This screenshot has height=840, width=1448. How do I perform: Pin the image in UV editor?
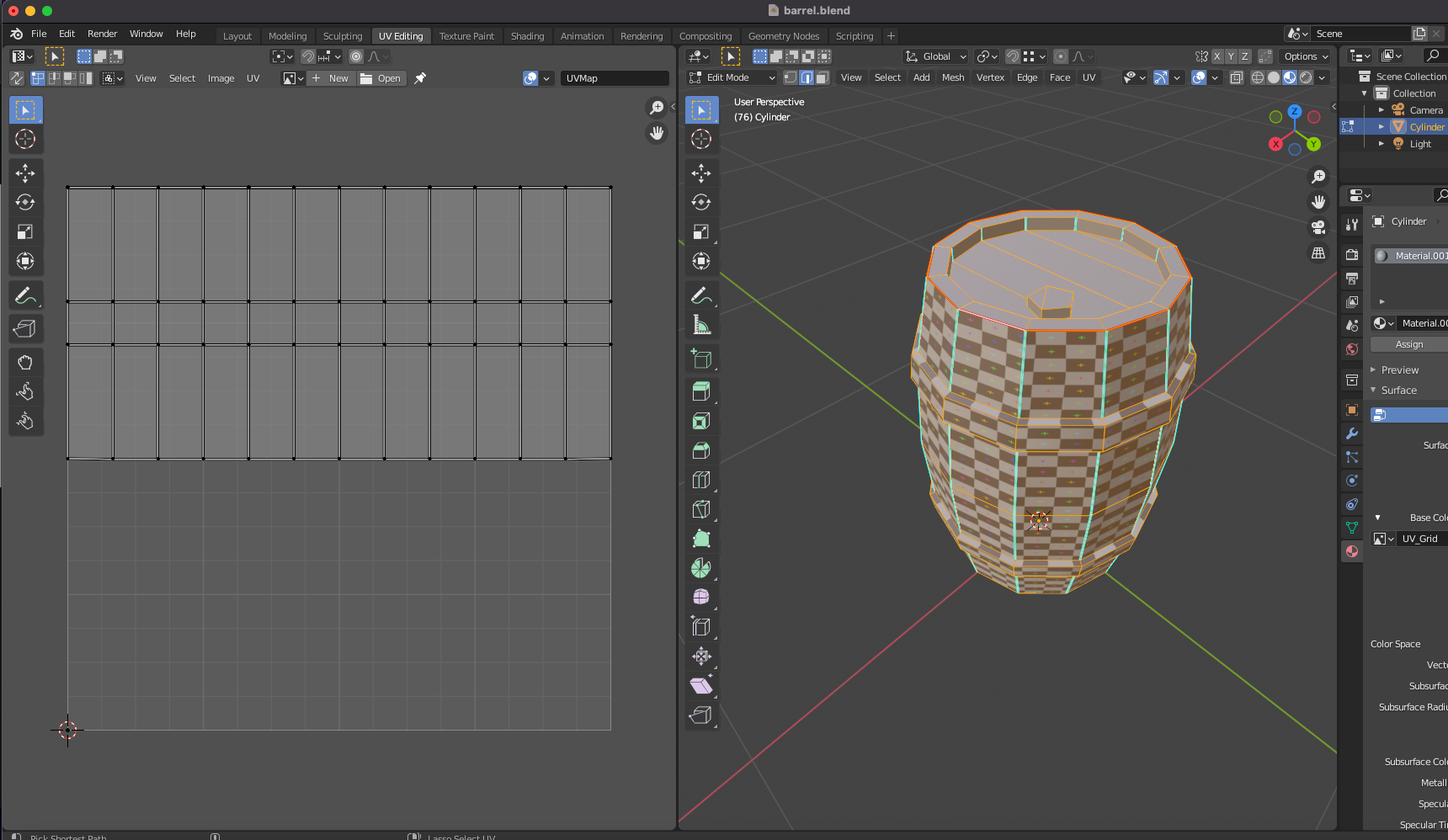click(x=420, y=78)
